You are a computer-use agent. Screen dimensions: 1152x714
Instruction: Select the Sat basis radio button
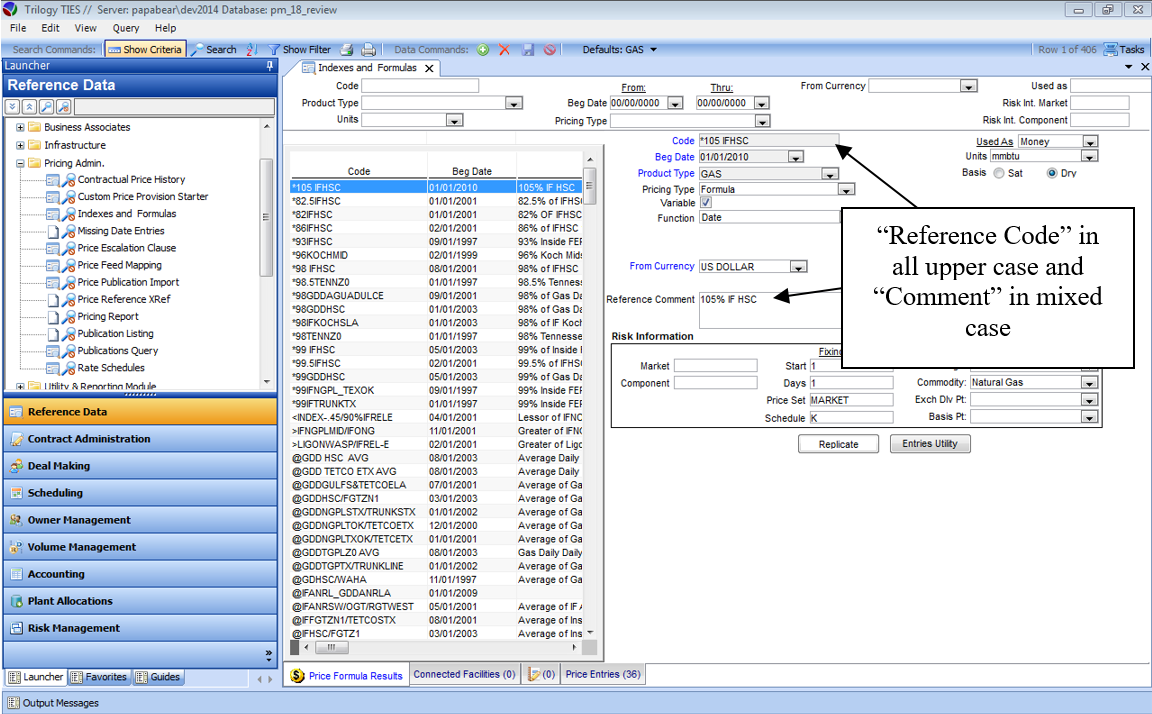(999, 173)
